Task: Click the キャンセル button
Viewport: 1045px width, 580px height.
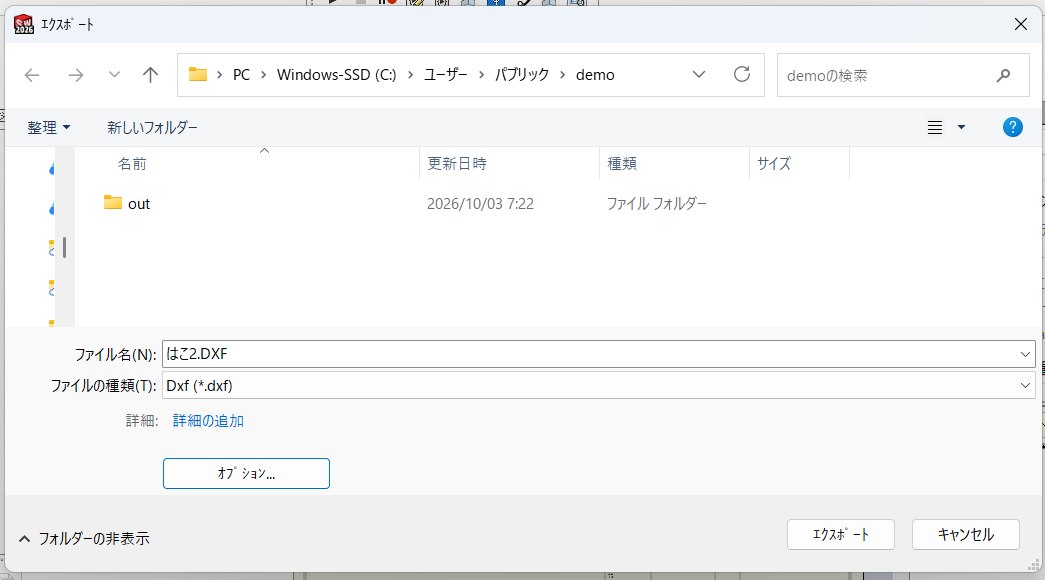Action: [966, 535]
